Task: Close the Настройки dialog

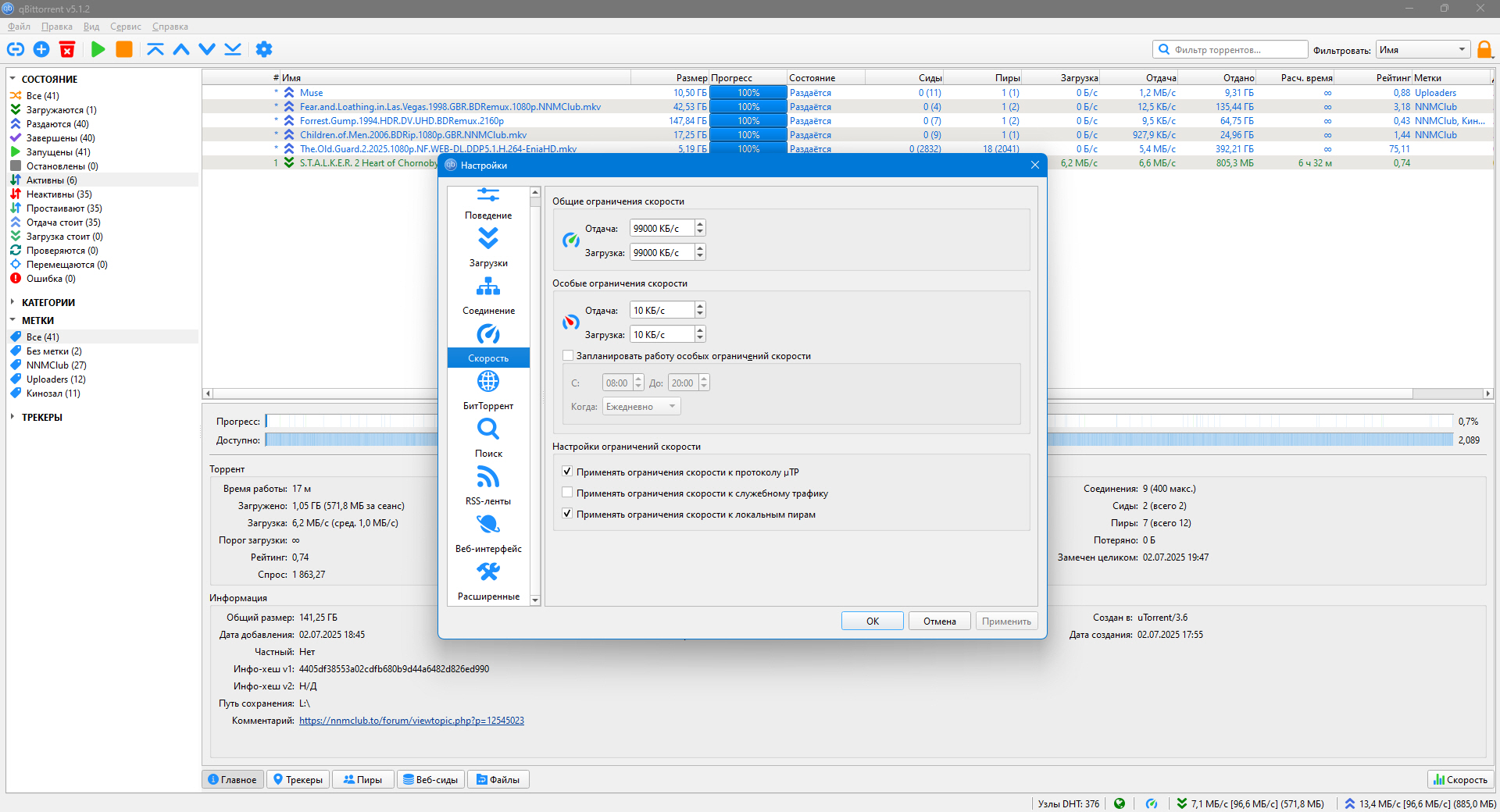Action: pyautogui.click(x=1034, y=165)
